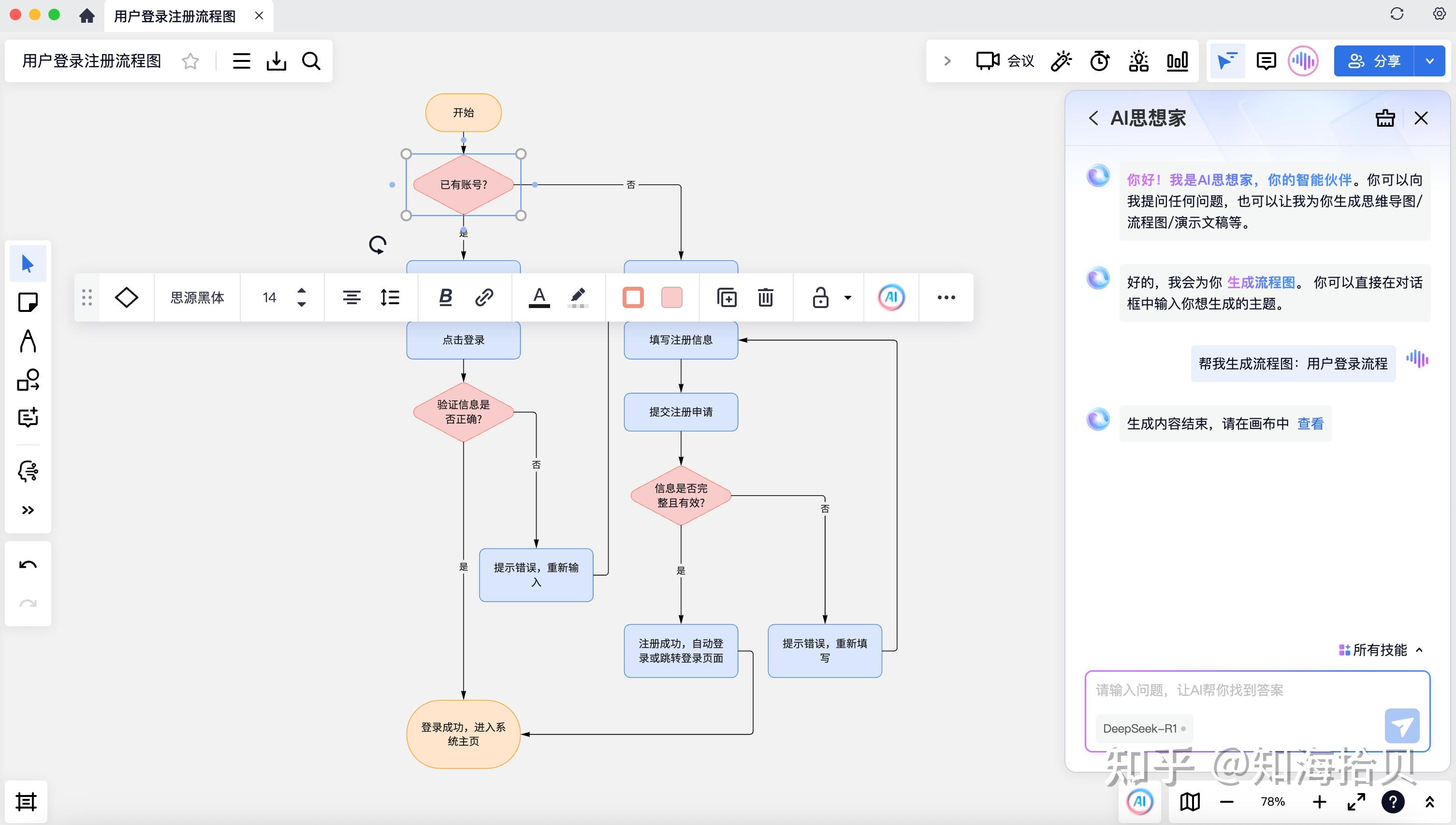1456x825 pixels.
Task: Click the 用户登录注册流程图 tab
Action: pyautogui.click(x=175, y=16)
